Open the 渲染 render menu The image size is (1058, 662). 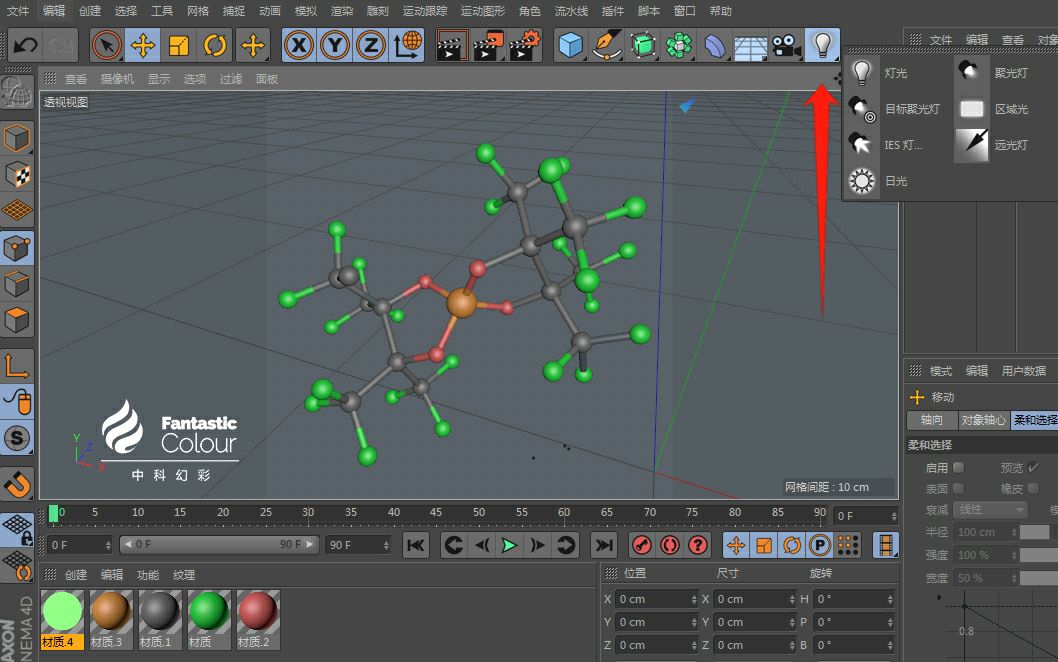[x=342, y=11]
